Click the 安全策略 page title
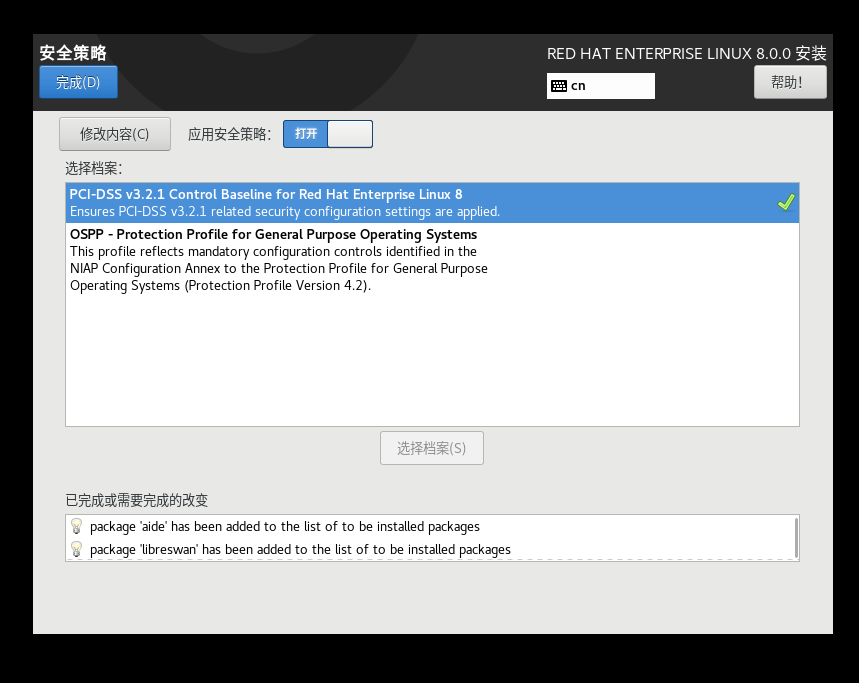 click(x=73, y=53)
